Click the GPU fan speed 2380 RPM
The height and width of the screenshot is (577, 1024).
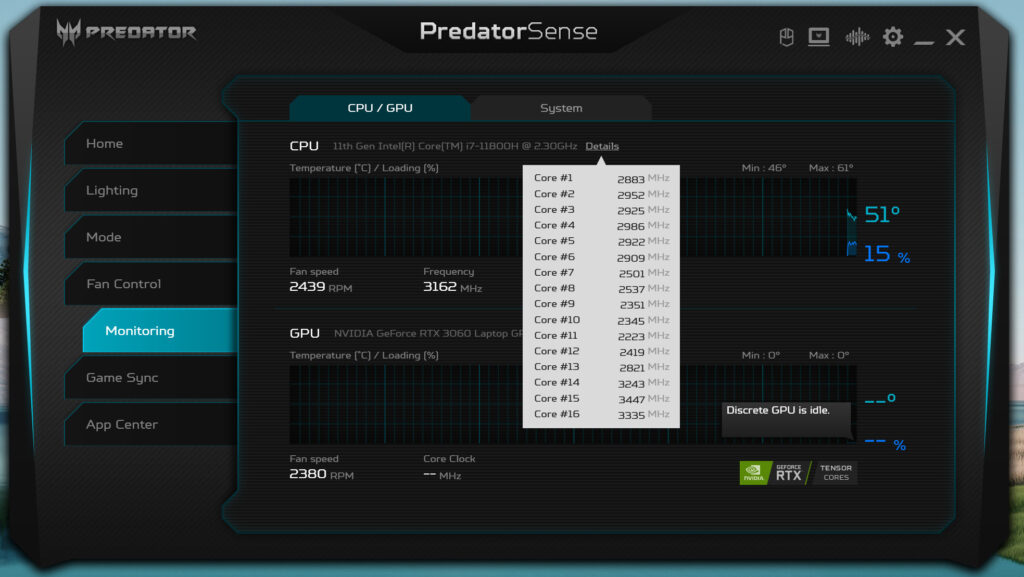coord(321,475)
